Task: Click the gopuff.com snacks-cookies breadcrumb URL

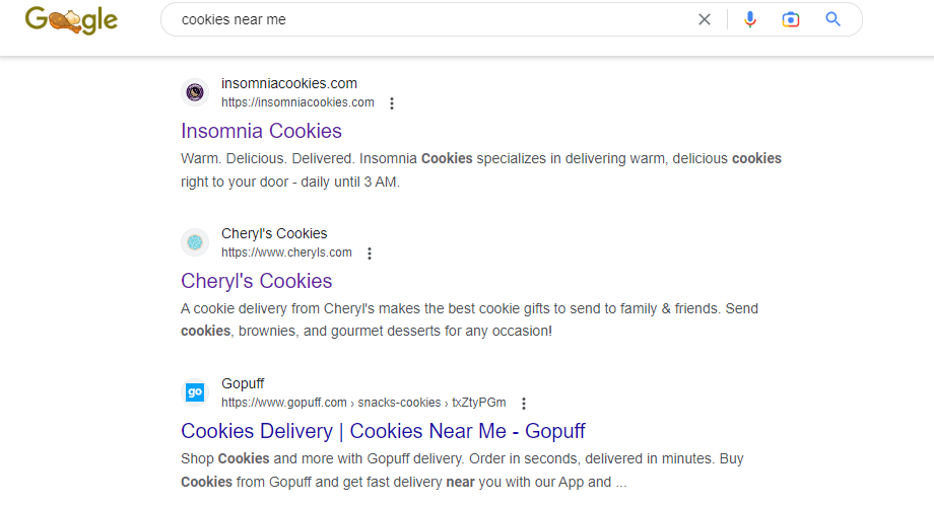Action: (363, 402)
